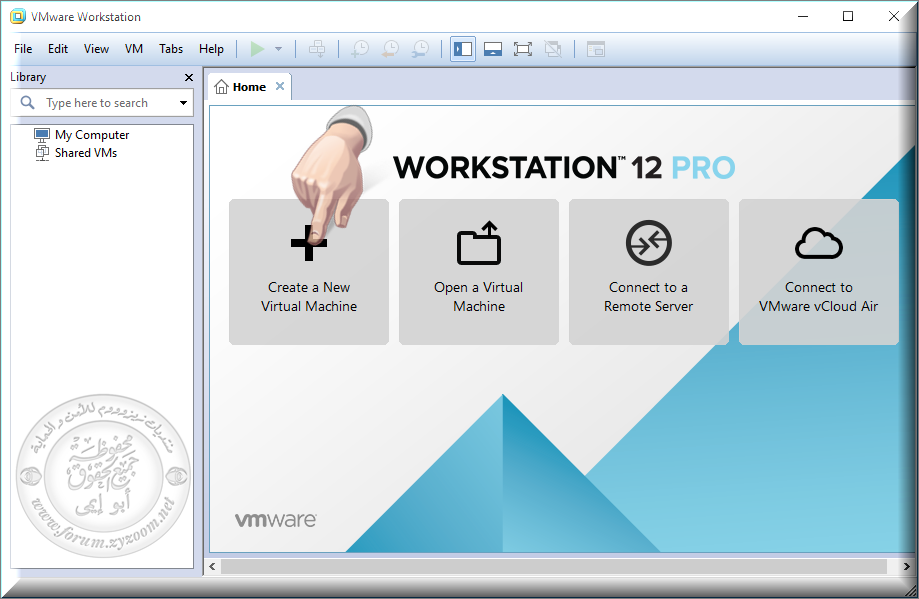Click the horizontal scrollbar track
Image resolution: width=919 pixels, height=599 pixels.
click(554, 566)
